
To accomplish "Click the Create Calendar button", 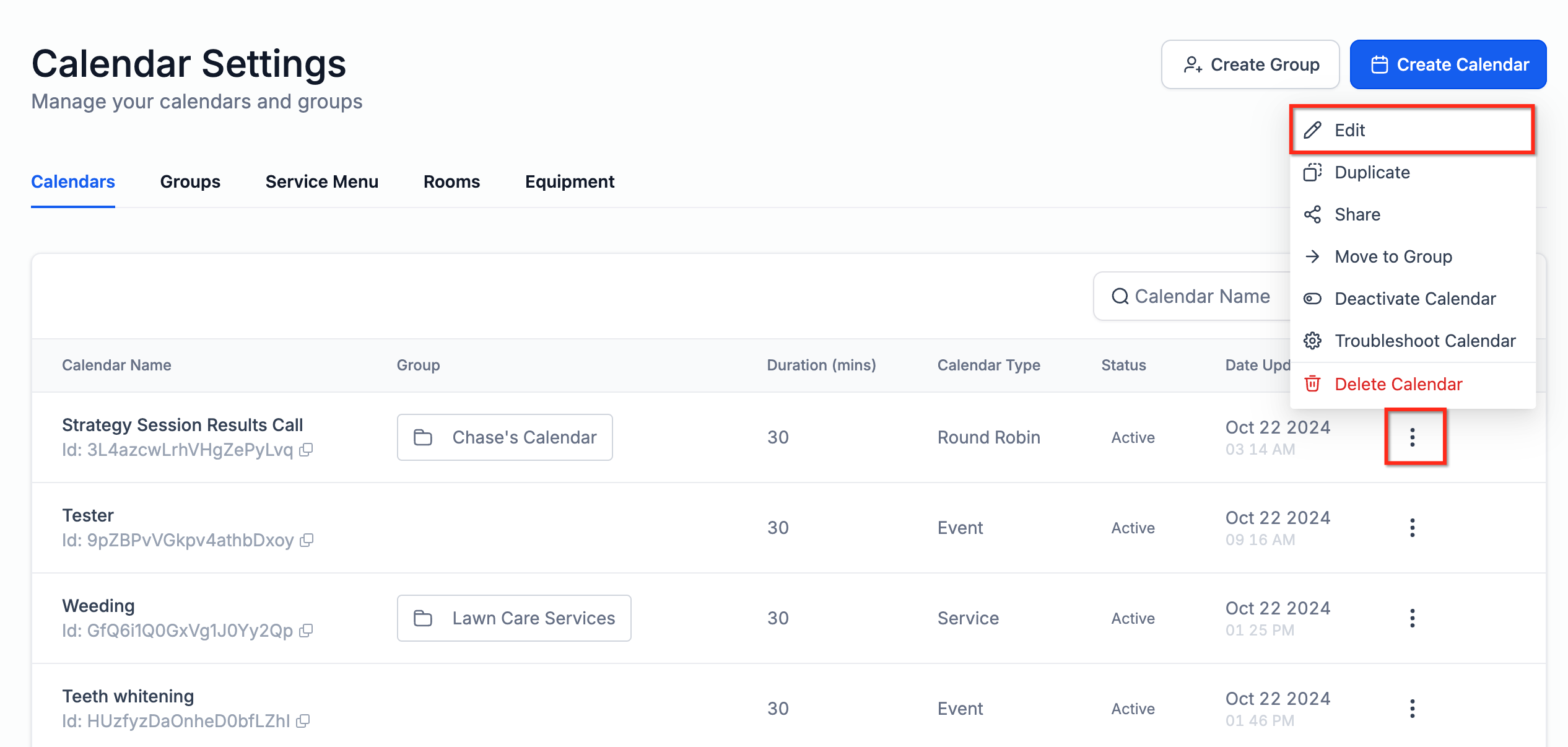I will click(1448, 65).
